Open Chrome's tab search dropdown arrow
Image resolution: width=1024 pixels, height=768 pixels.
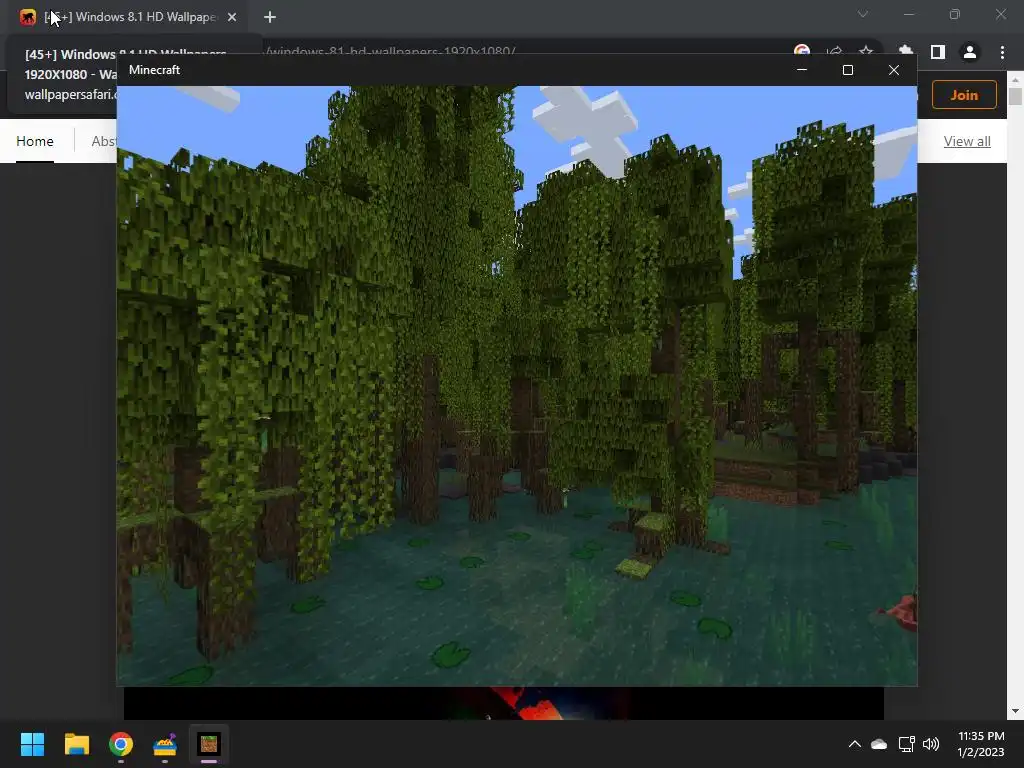(863, 14)
